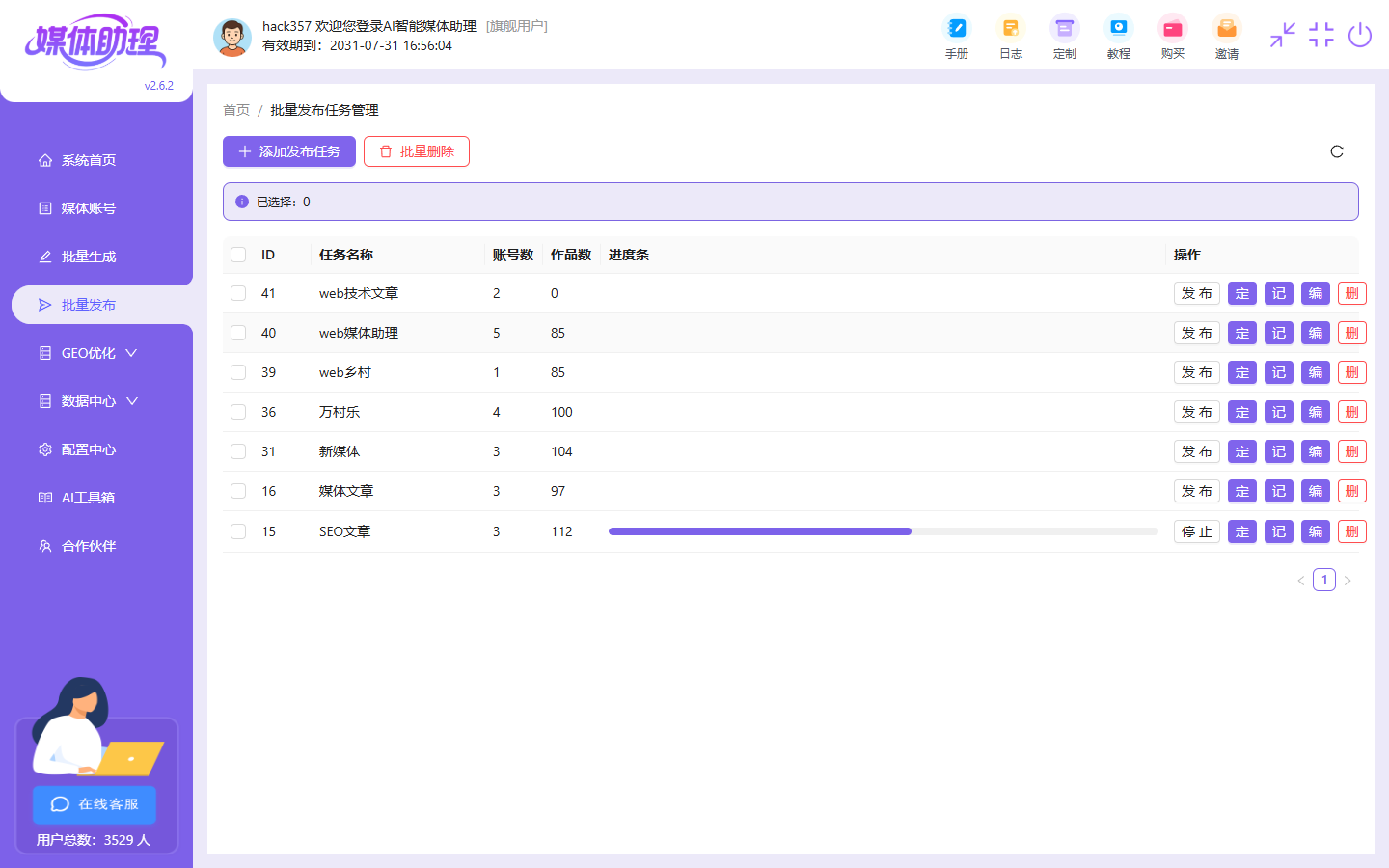Click the task name web媒体助理
Image resolution: width=1389 pixels, height=868 pixels.
(x=359, y=333)
